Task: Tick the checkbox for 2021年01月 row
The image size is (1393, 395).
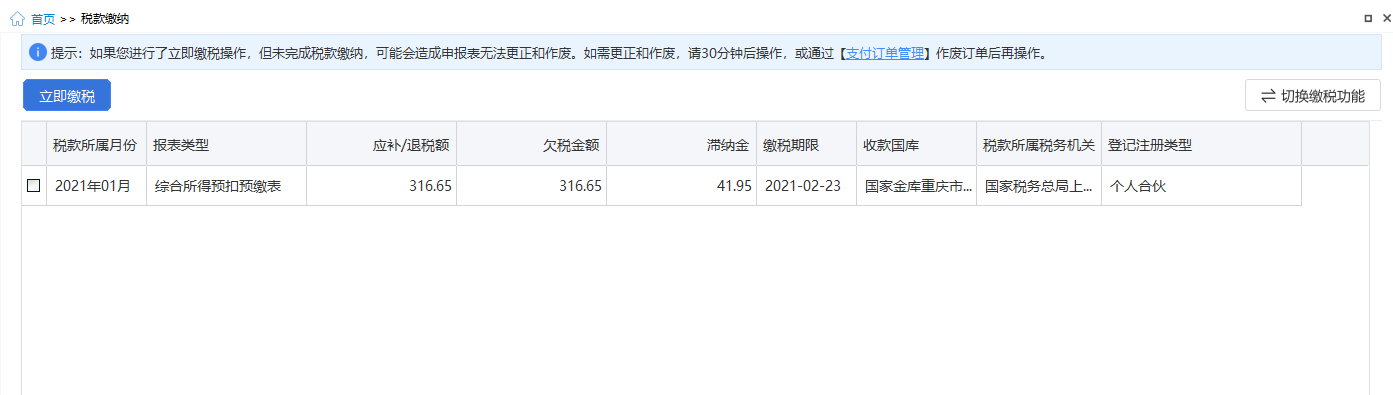Action: tap(34, 186)
